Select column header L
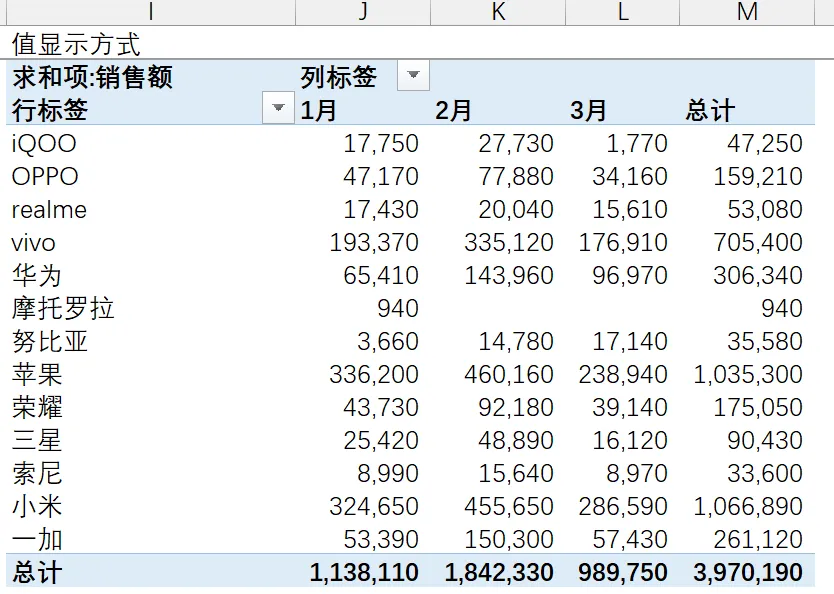This screenshot has width=834, height=594. (x=622, y=11)
